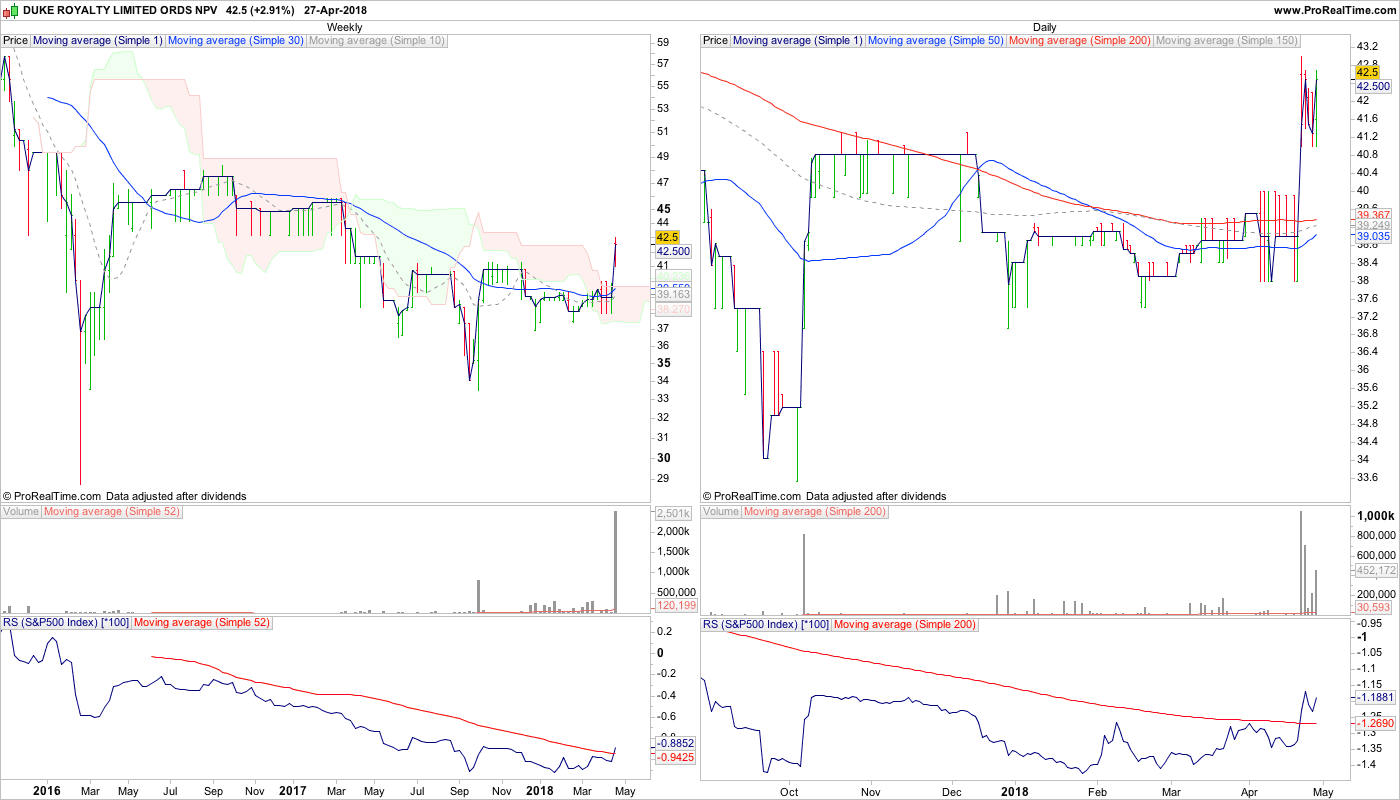The image size is (1400, 800).
Task: Click 1,000k on the Daily volume axis
Action: pos(1375,515)
